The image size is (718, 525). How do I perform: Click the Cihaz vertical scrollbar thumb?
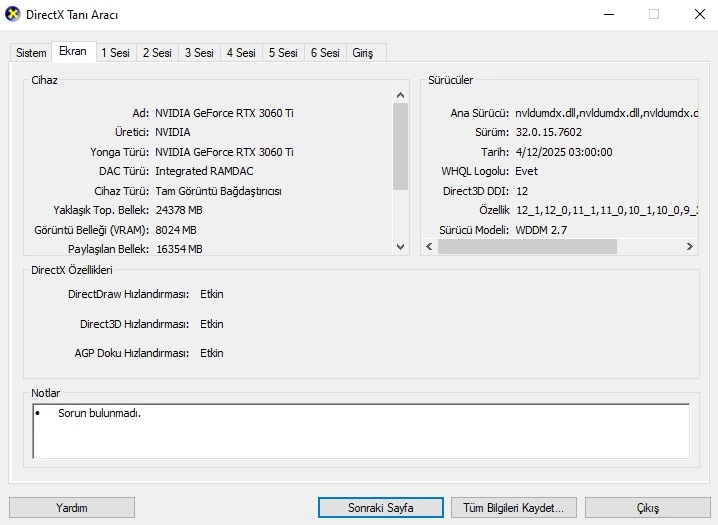pyautogui.click(x=400, y=146)
